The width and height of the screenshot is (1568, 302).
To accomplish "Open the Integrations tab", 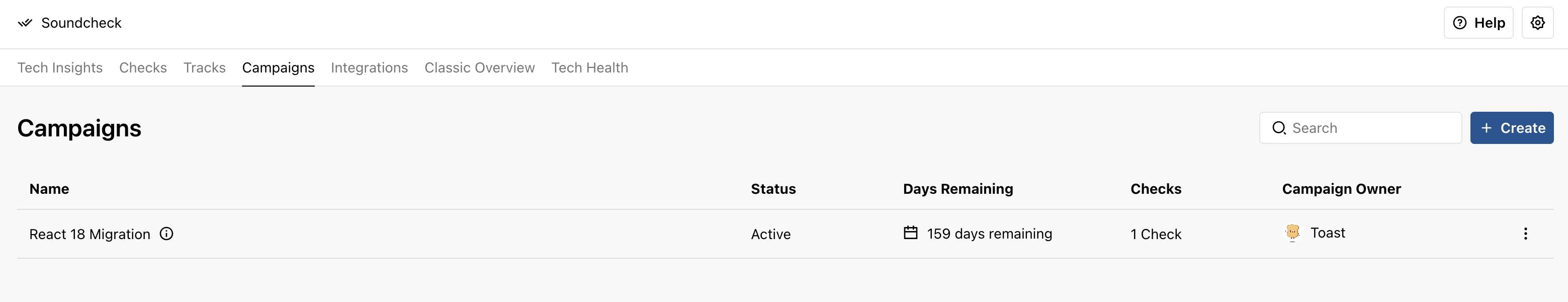I will click(x=370, y=67).
